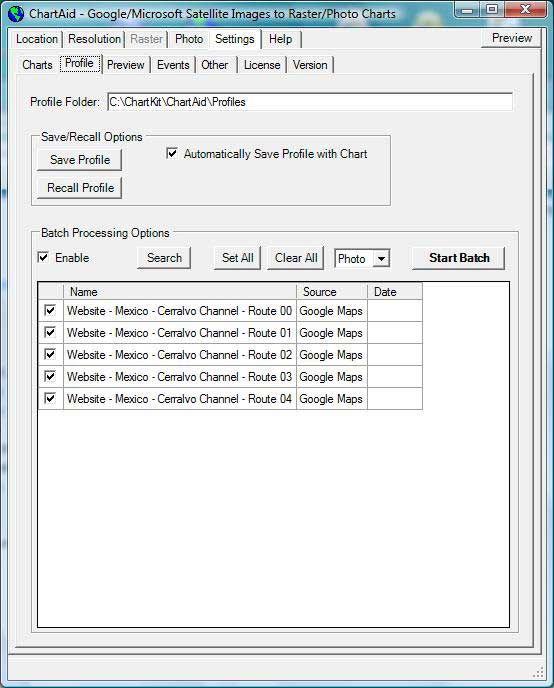
Task: Uncheck the Route 03 profile checkbox
Action: point(50,376)
